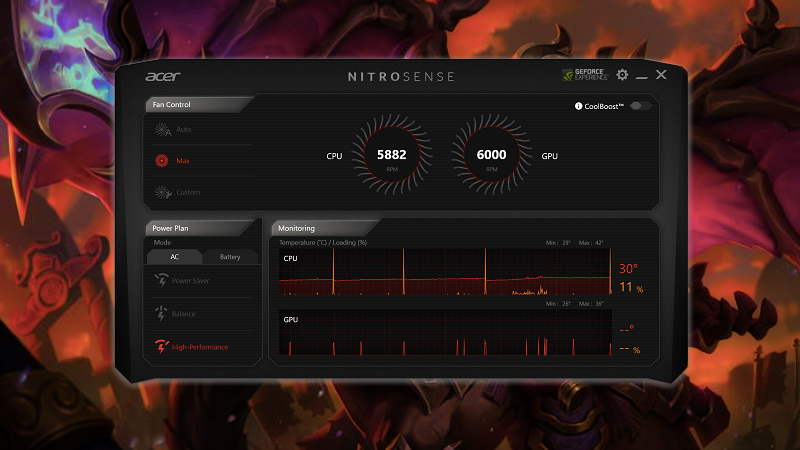This screenshot has height=450, width=800.
Task: Select the Balance power plan icon
Action: click(x=160, y=314)
